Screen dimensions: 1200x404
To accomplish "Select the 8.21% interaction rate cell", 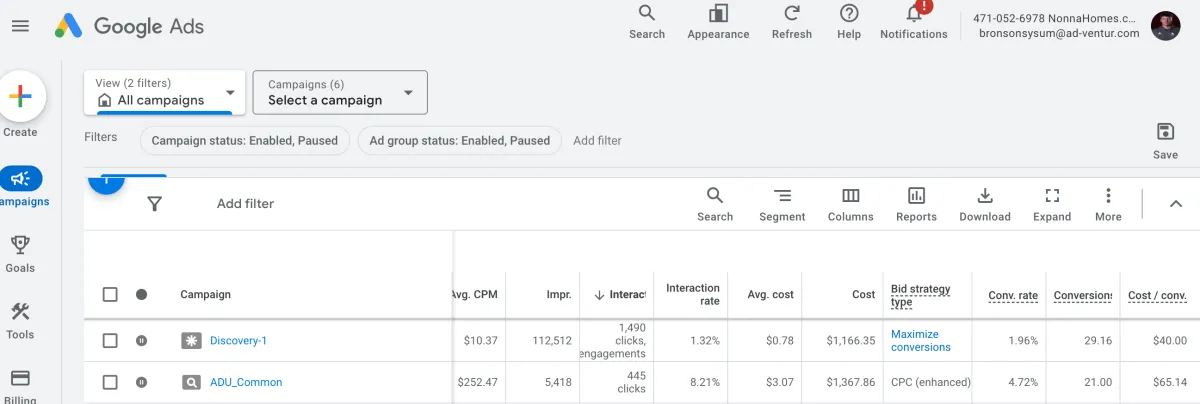I will point(704,382).
